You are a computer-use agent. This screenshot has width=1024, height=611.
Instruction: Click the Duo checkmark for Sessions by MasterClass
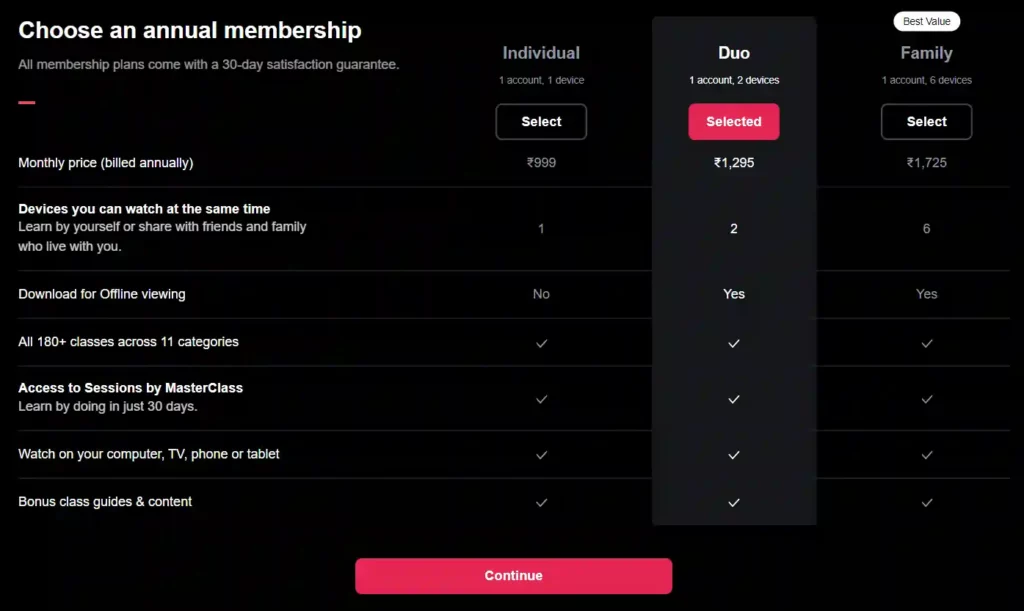point(733,398)
